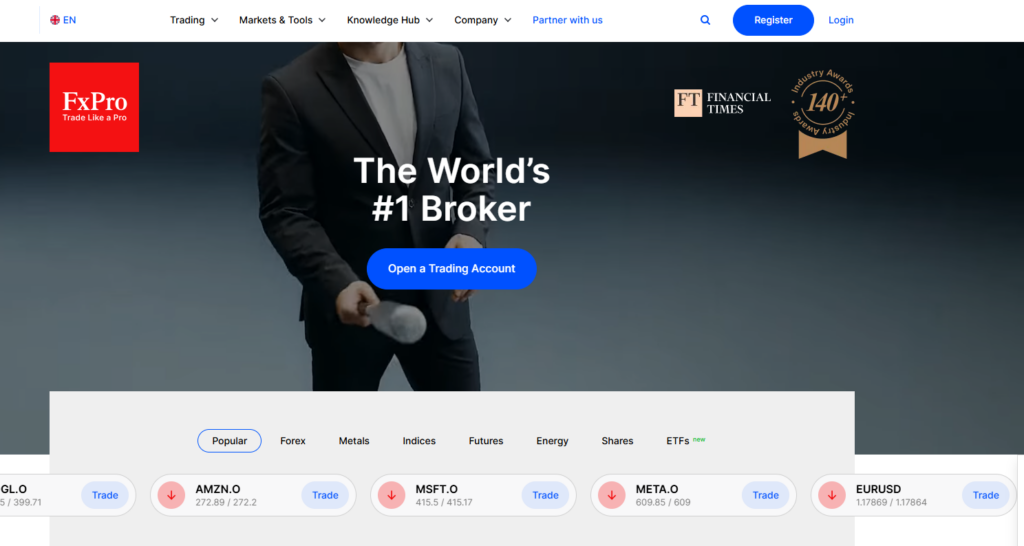
Task: Click the red down arrow beside MSFT.O
Action: point(391,495)
